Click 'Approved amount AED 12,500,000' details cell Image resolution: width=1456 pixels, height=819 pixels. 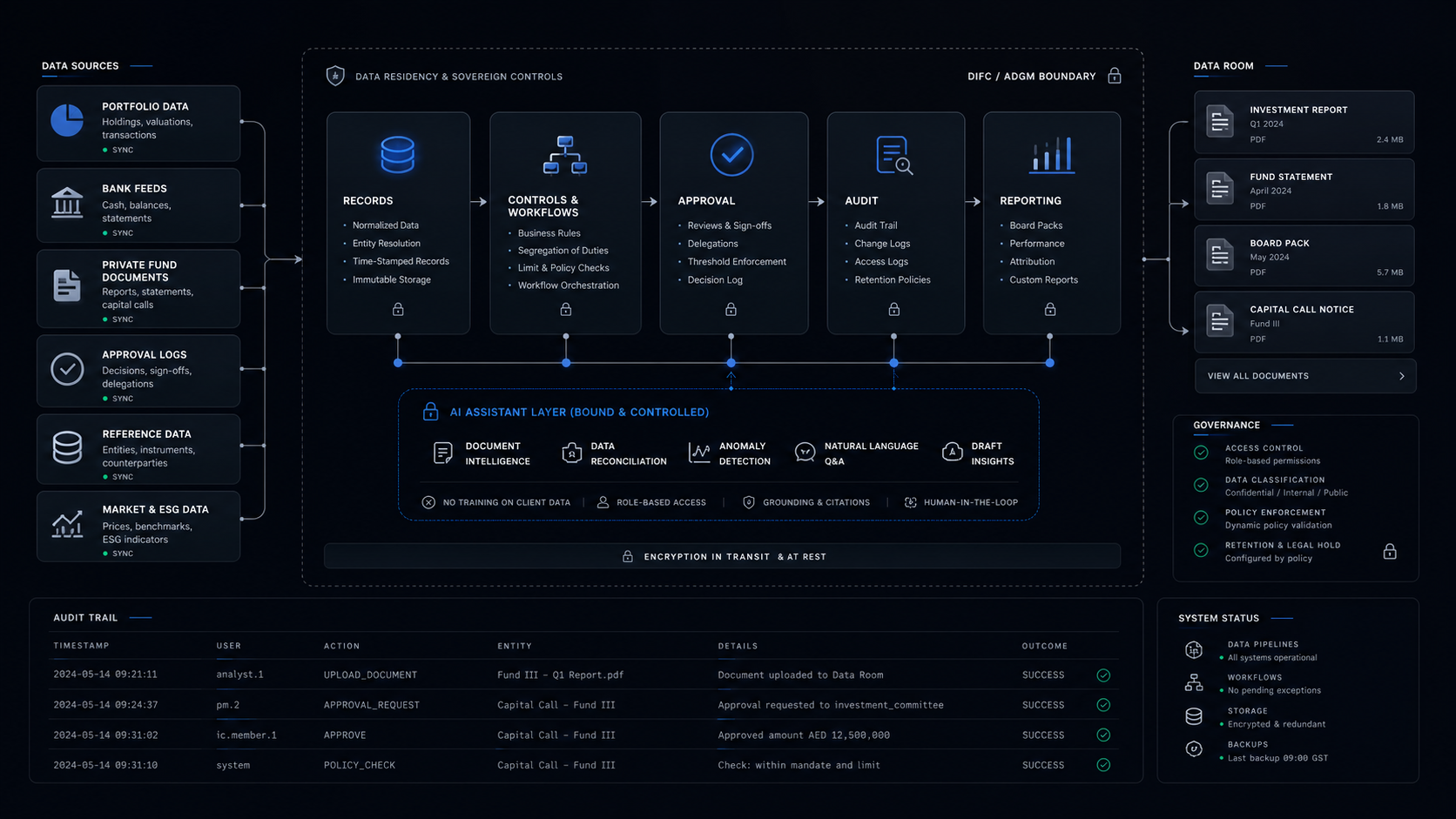(804, 735)
